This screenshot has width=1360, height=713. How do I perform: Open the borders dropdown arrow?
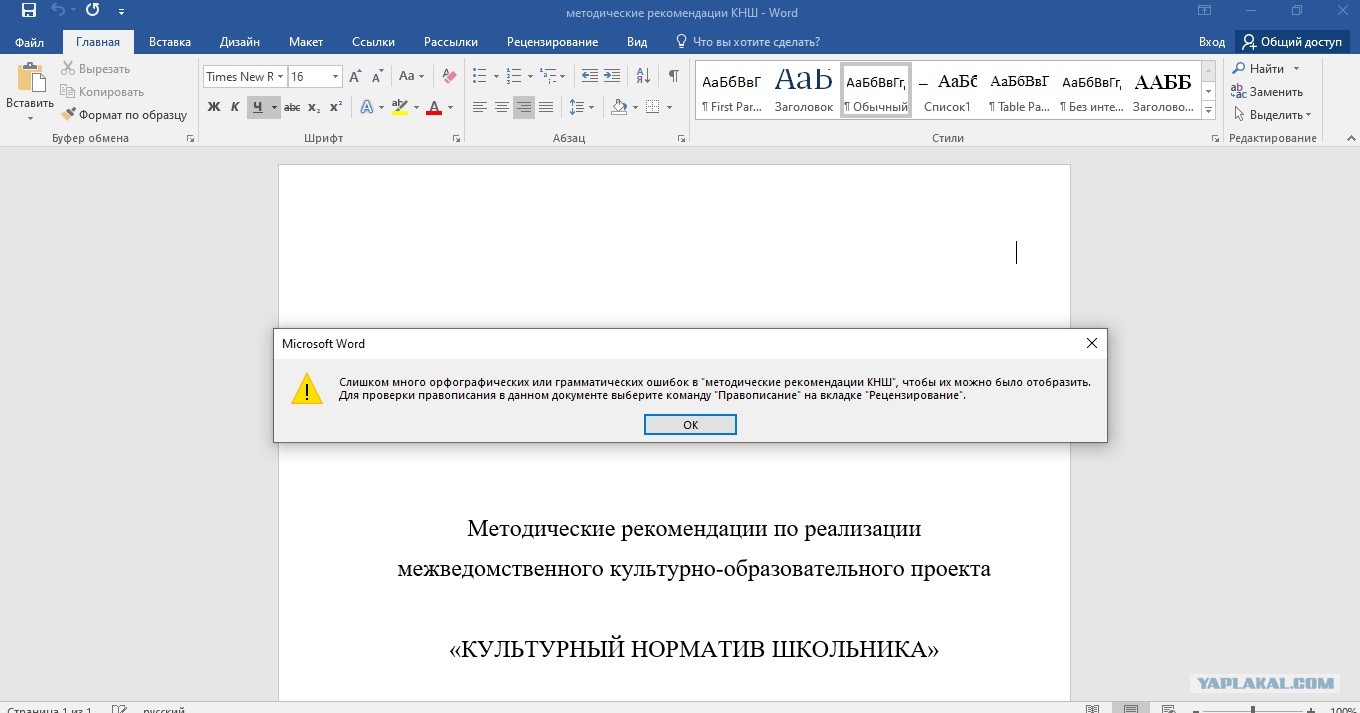[668, 107]
